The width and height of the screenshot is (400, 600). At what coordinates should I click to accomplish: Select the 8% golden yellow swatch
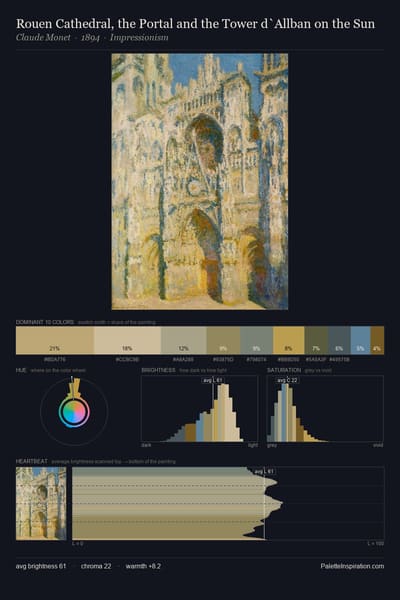[289, 340]
